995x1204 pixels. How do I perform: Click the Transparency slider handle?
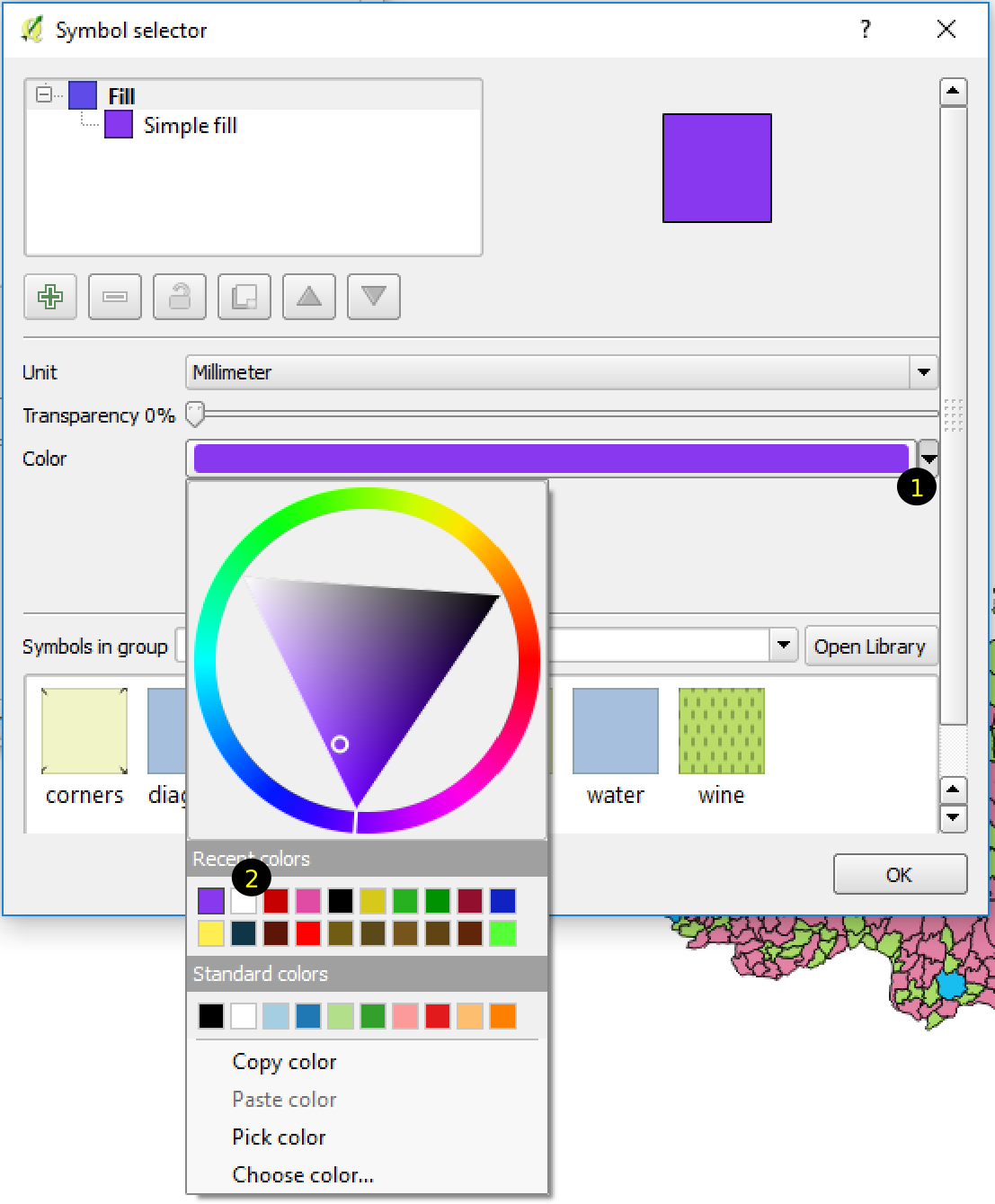pos(195,415)
